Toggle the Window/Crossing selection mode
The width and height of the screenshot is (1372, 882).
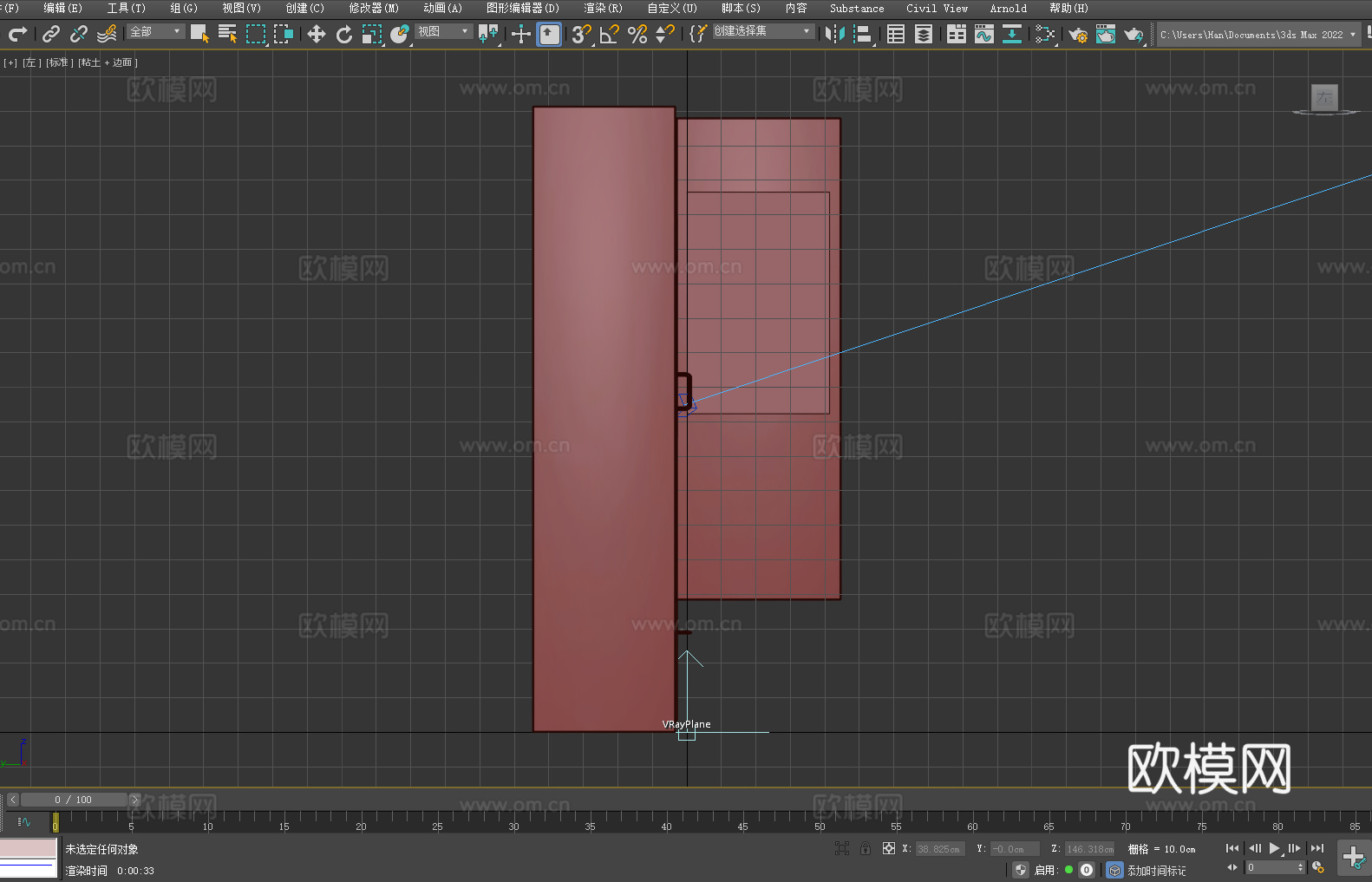pos(284,34)
